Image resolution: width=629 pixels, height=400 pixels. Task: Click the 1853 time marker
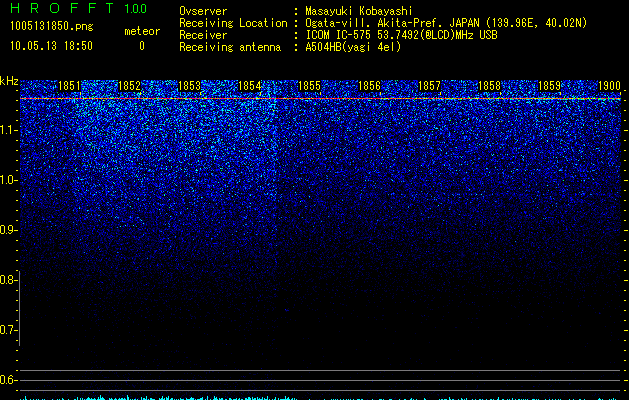(189, 86)
